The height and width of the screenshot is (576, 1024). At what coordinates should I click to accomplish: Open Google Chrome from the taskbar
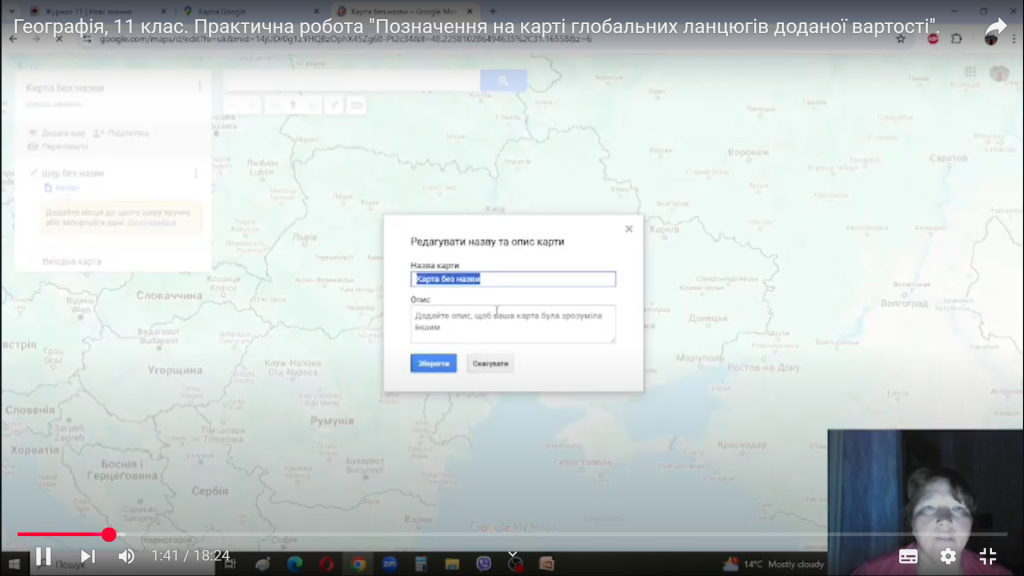[x=358, y=564]
